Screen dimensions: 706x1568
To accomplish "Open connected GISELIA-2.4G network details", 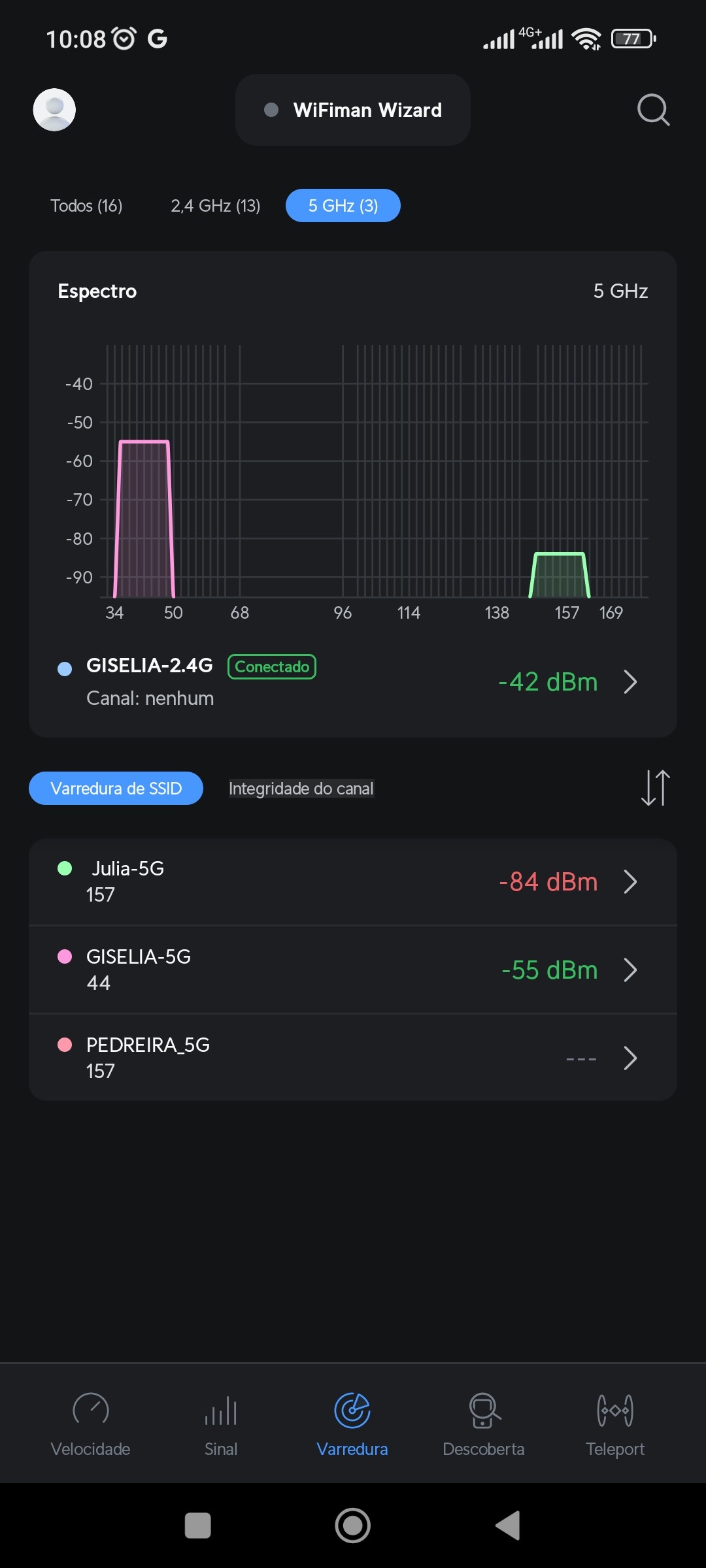I will point(630,682).
